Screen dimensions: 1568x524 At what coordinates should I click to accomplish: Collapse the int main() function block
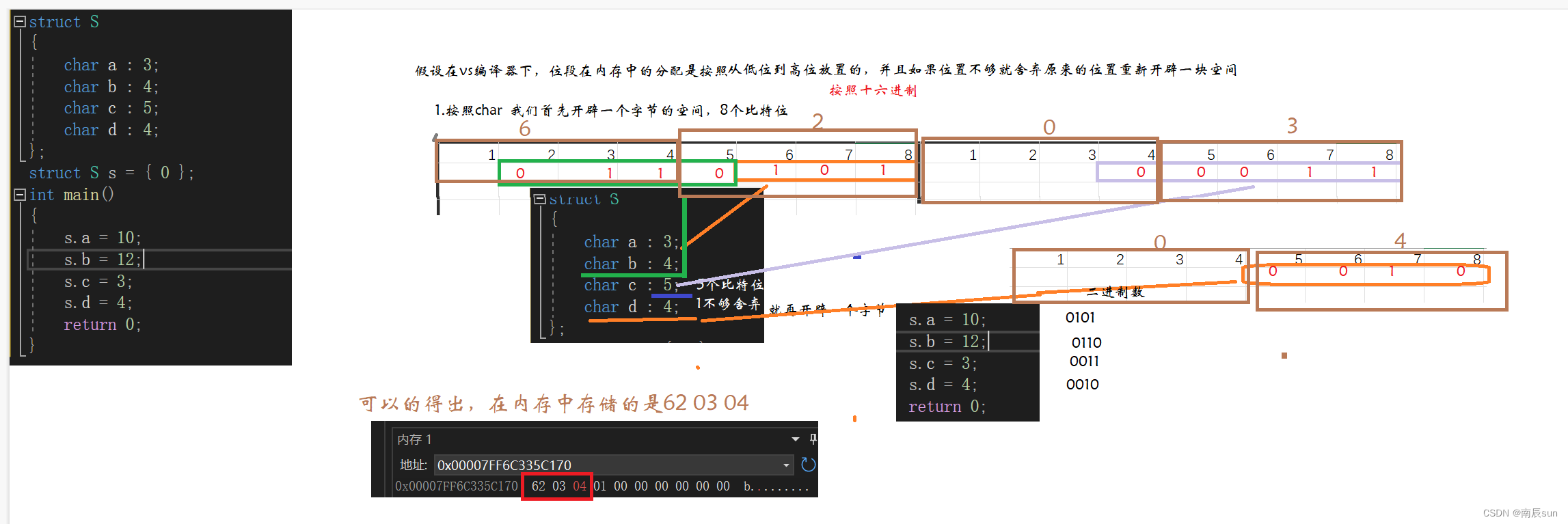(20, 195)
